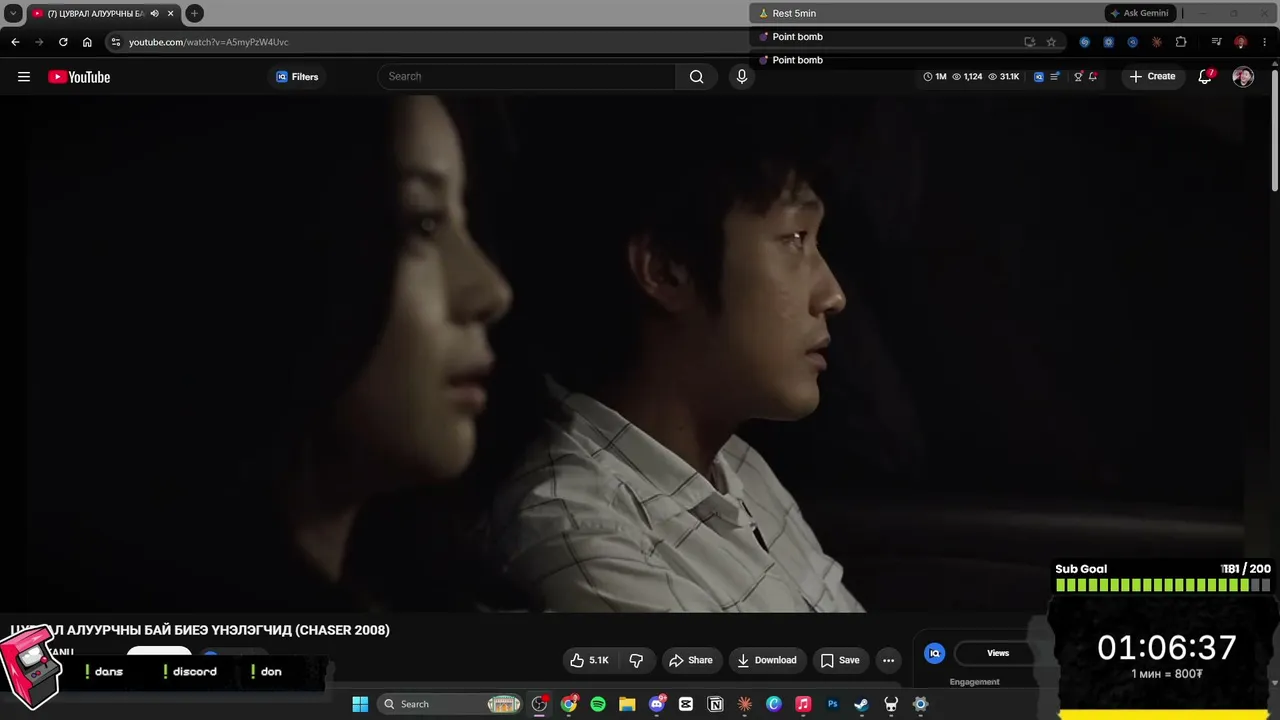Open File Explorer from the taskbar
The height and width of the screenshot is (720, 1280).
coord(627,704)
